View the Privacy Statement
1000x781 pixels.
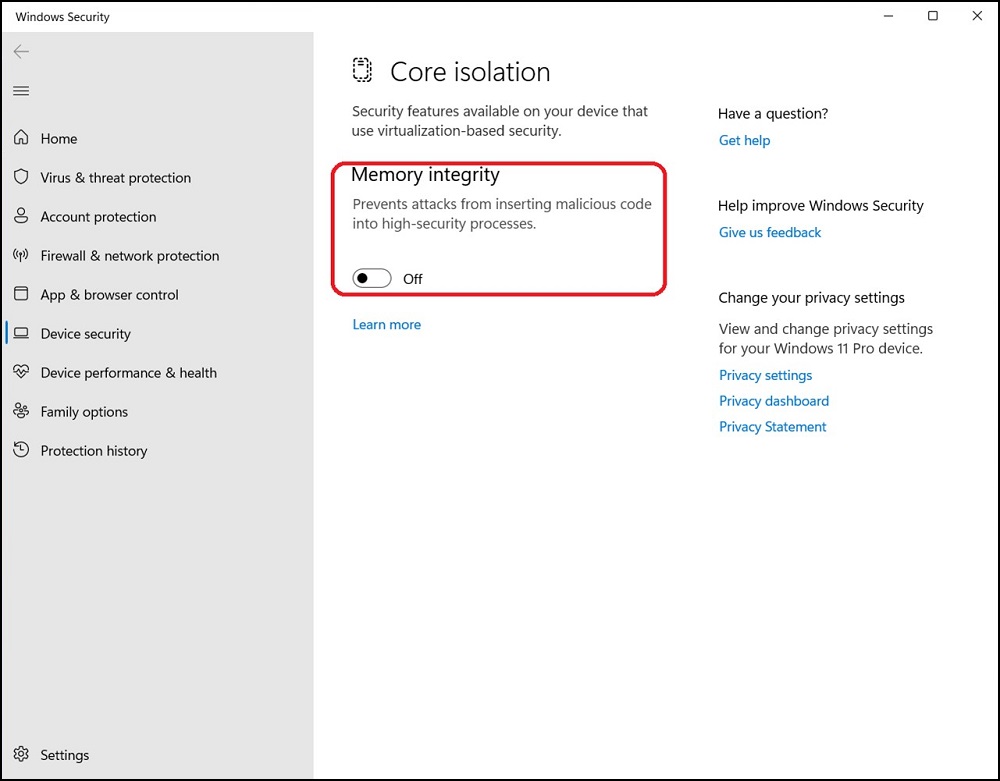point(772,426)
